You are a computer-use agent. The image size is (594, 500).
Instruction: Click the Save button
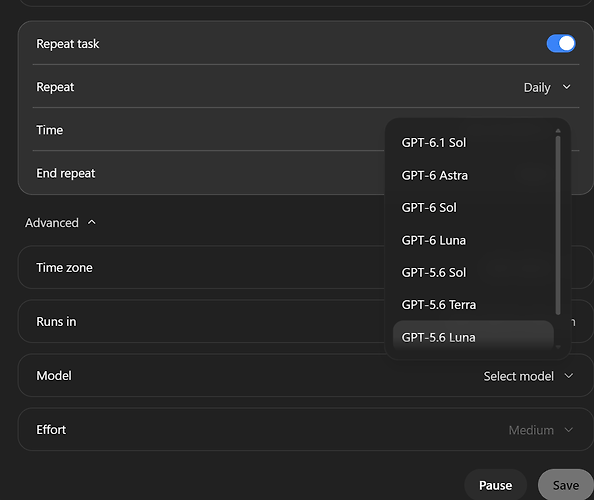pyautogui.click(x=566, y=485)
